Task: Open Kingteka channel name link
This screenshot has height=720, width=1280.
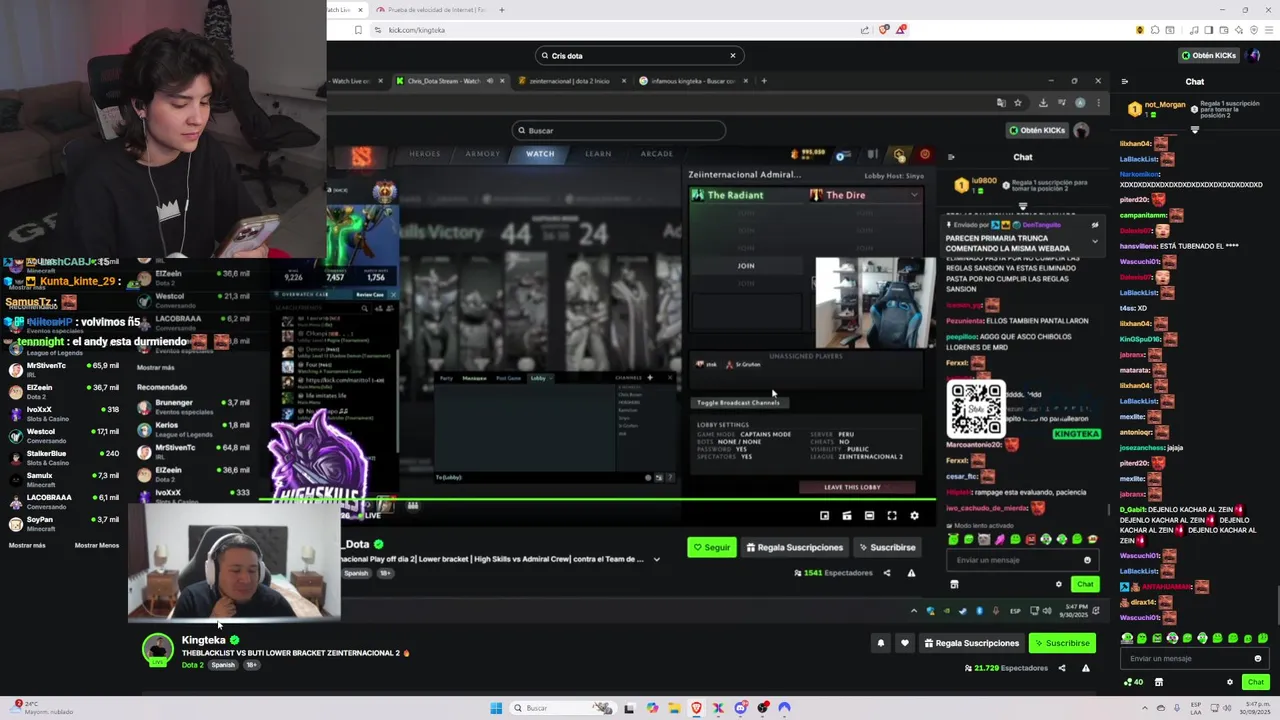Action: pos(203,640)
